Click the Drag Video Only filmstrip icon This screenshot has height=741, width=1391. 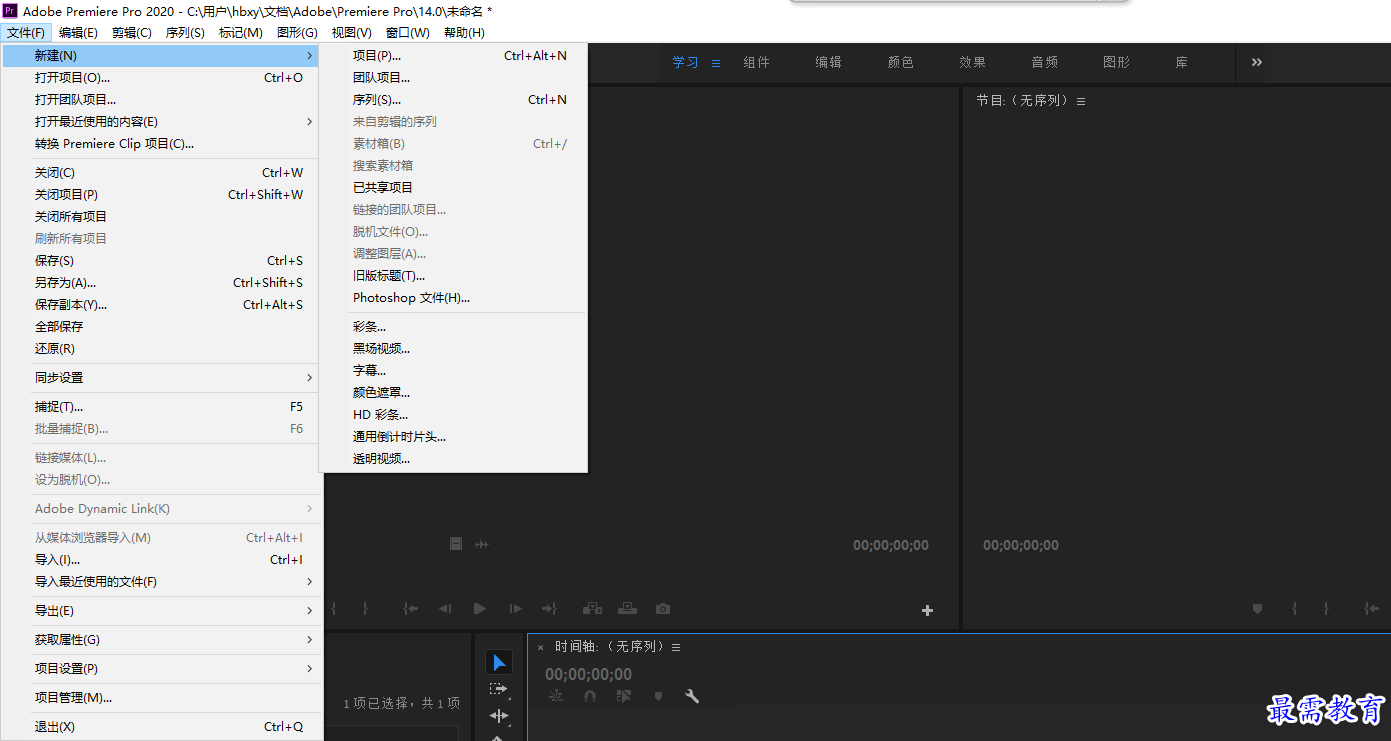[x=456, y=544]
